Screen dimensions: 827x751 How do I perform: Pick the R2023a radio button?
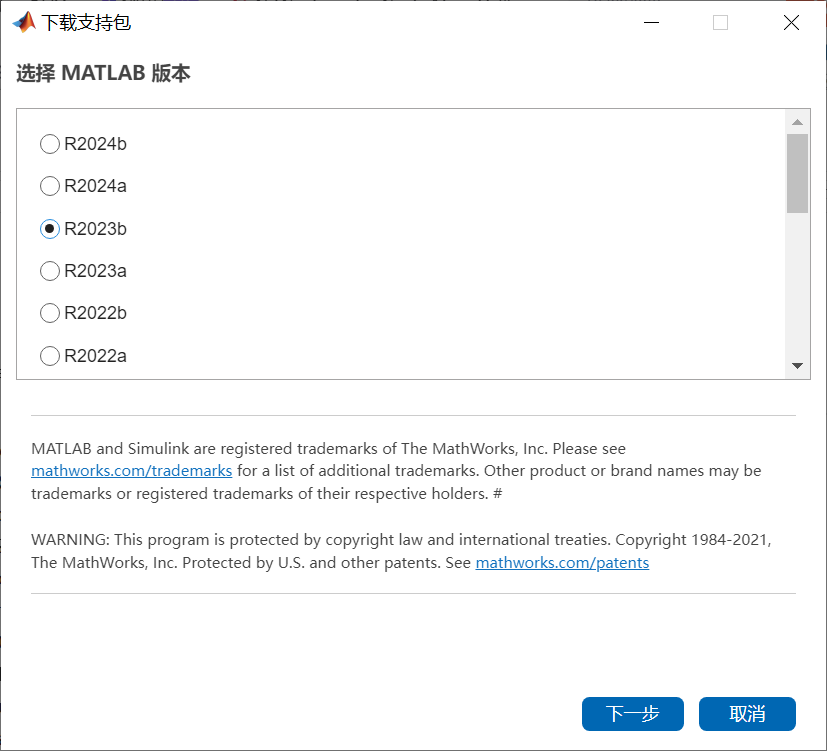pyautogui.click(x=50, y=271)
